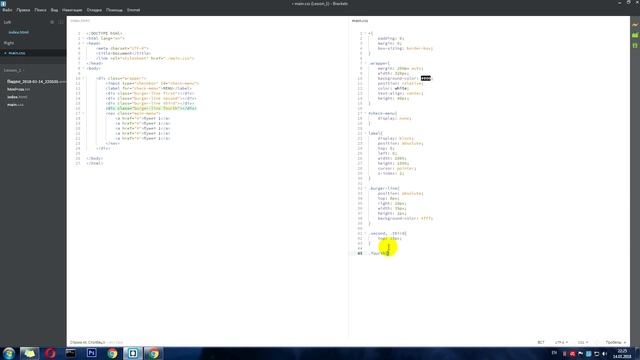Open Photoshop from taskbar
Viewport: 640px width, 360px height.
tap(91, 353)
